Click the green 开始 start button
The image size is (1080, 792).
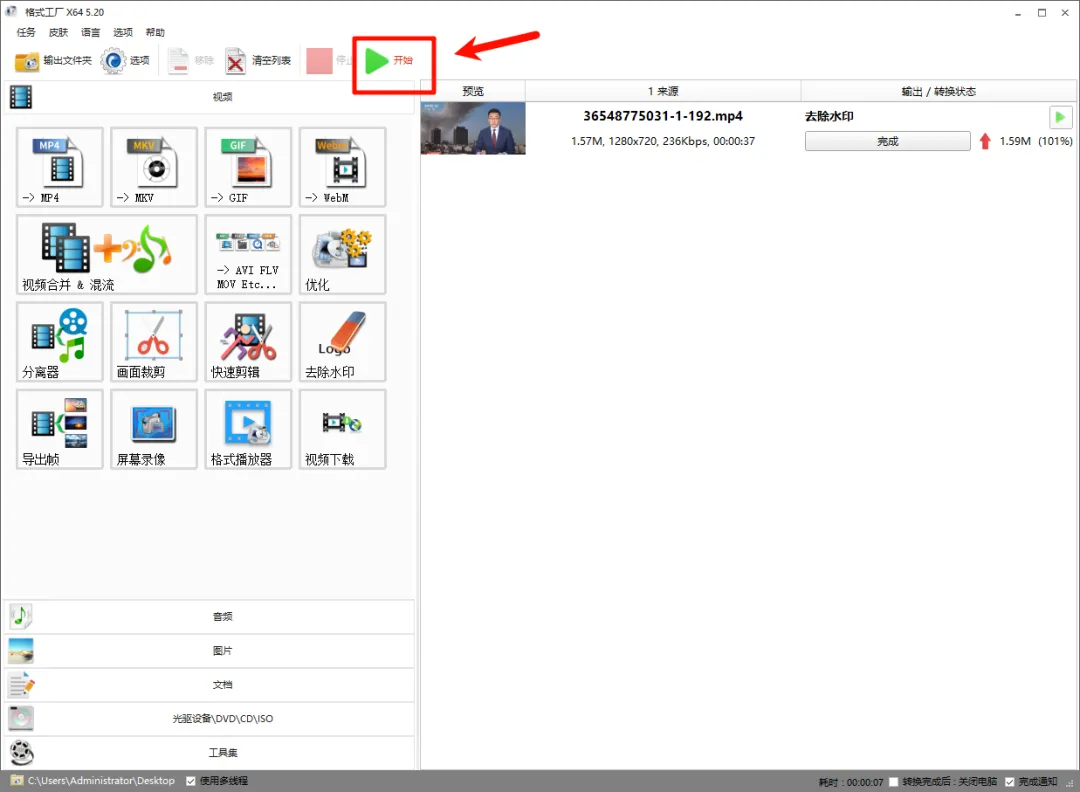(x=388, y=61)
